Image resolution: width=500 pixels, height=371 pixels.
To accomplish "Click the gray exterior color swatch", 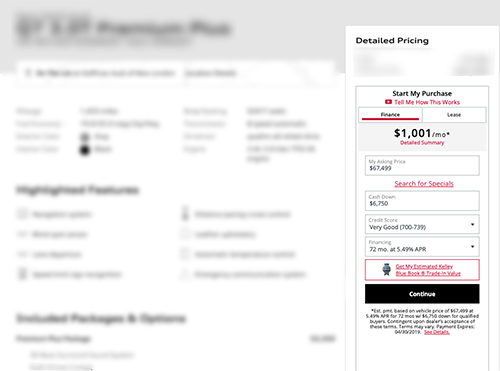I will pyautogui.click(x=85, y=137).
